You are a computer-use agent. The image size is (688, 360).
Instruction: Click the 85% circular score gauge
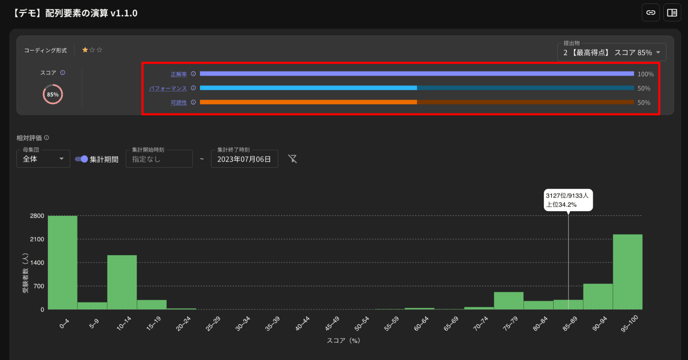tap(53, 94)
